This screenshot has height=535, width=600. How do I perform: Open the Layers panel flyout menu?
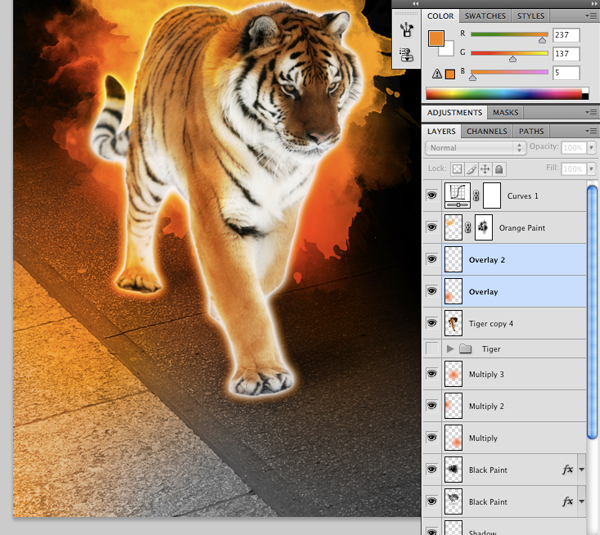(591, 131)
